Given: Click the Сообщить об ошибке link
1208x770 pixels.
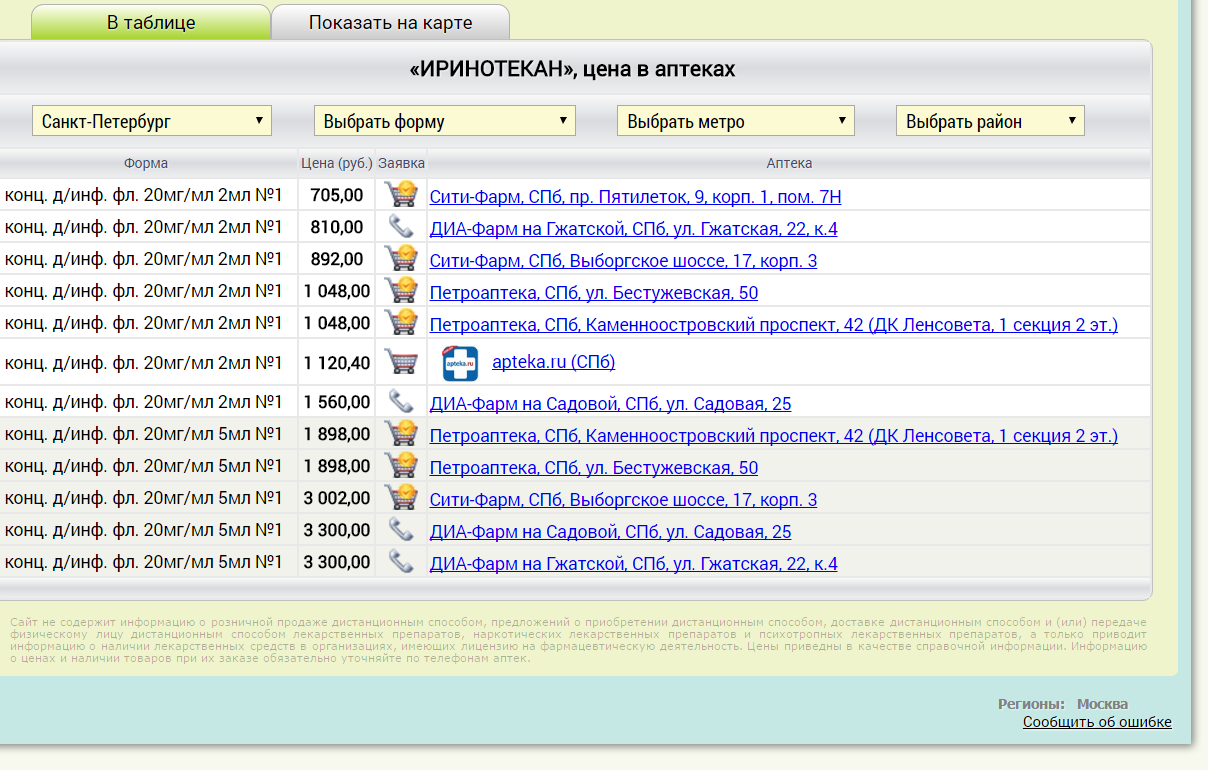Looking at the screenshot, I should (x=1097, y=722).
